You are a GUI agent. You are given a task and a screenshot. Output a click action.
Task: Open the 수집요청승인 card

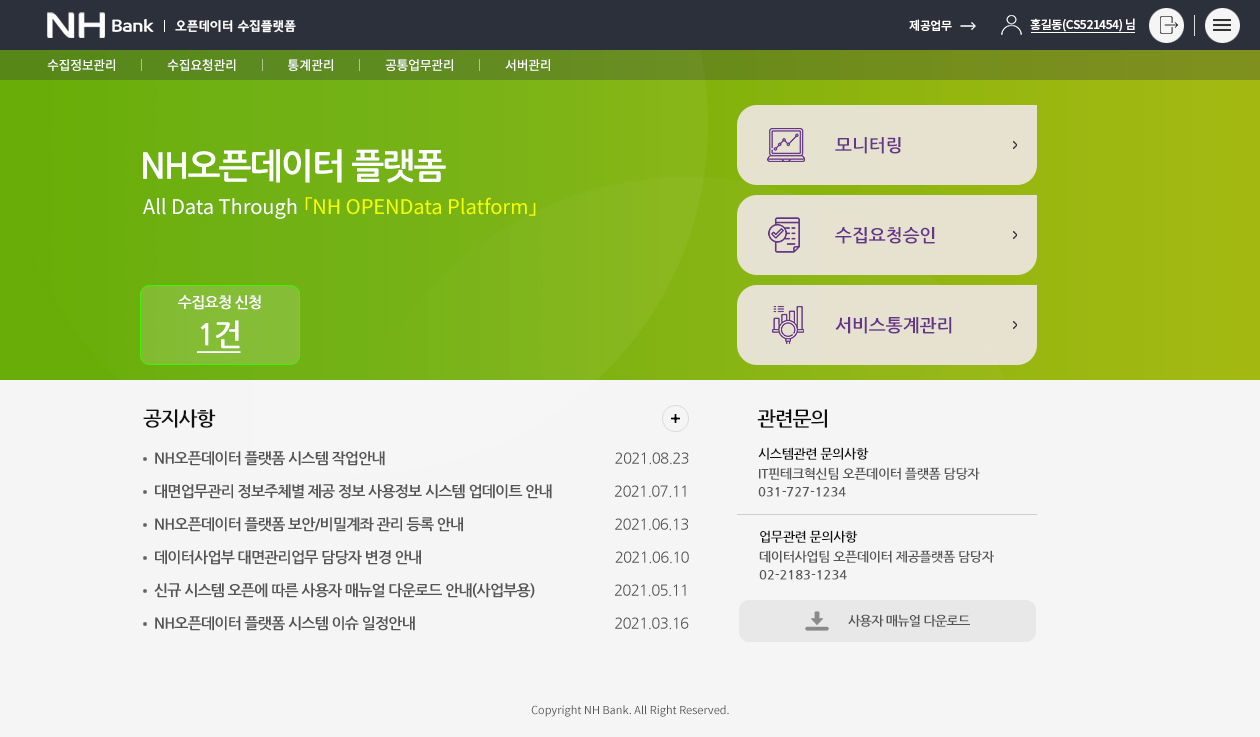[887, 235]
